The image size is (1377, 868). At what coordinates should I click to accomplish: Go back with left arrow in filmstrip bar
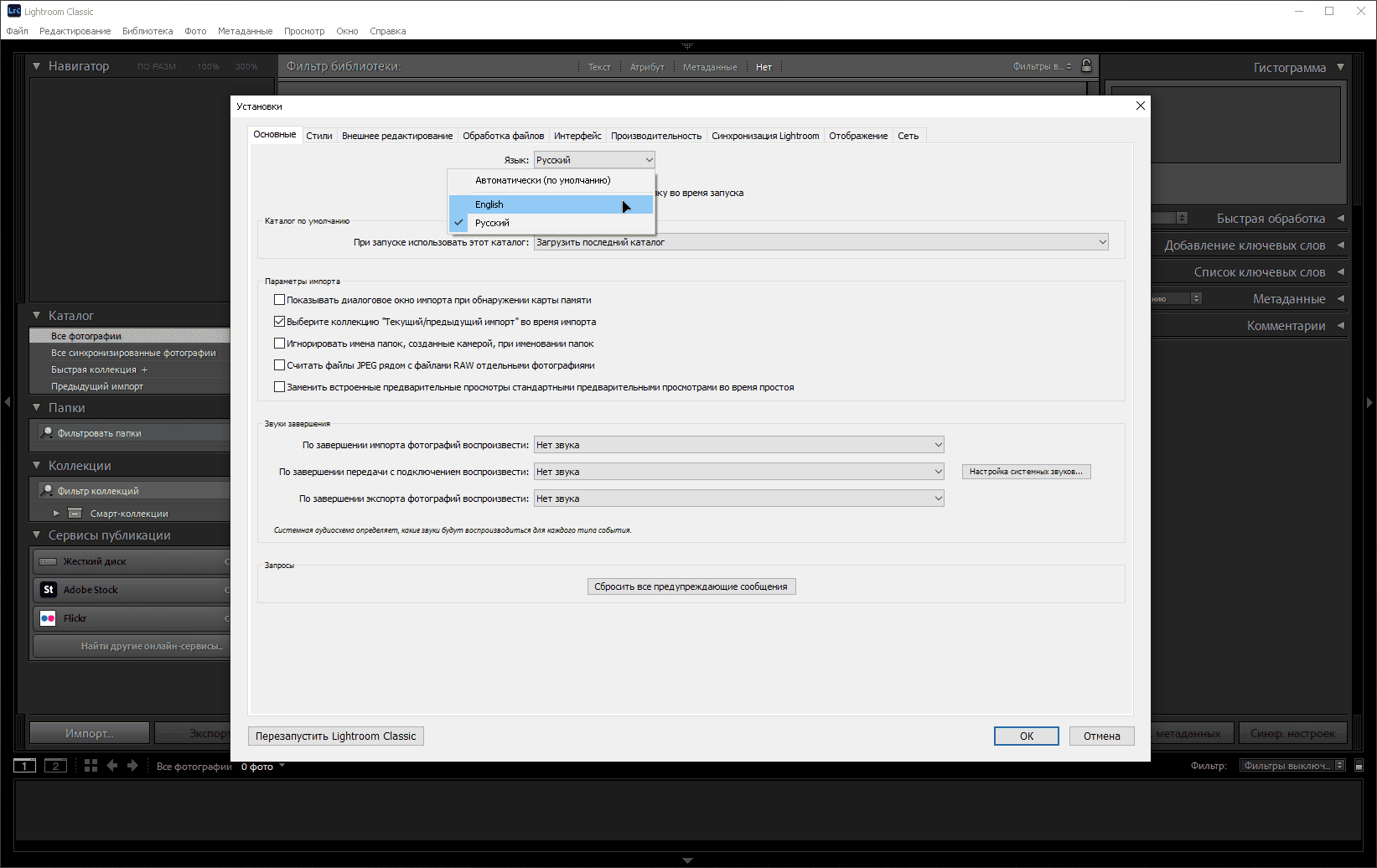[x=112, y=766]
